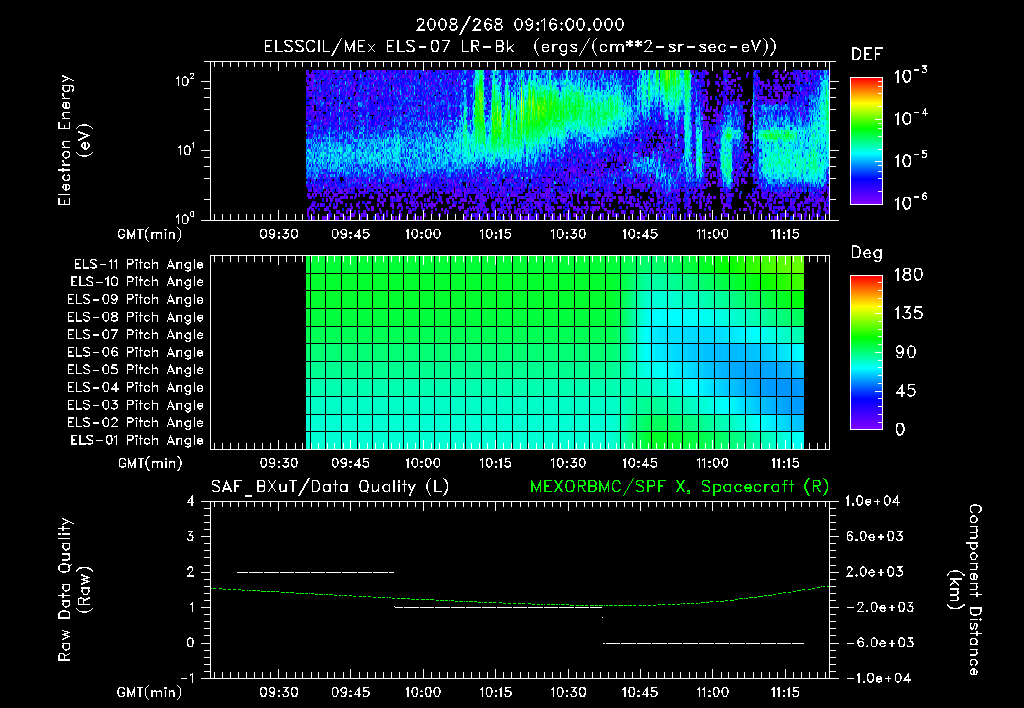The width and height of the screenshot is (1024, 708).
Task: Click the Electron Energy (eV) axis label
Action: (74, 140)
